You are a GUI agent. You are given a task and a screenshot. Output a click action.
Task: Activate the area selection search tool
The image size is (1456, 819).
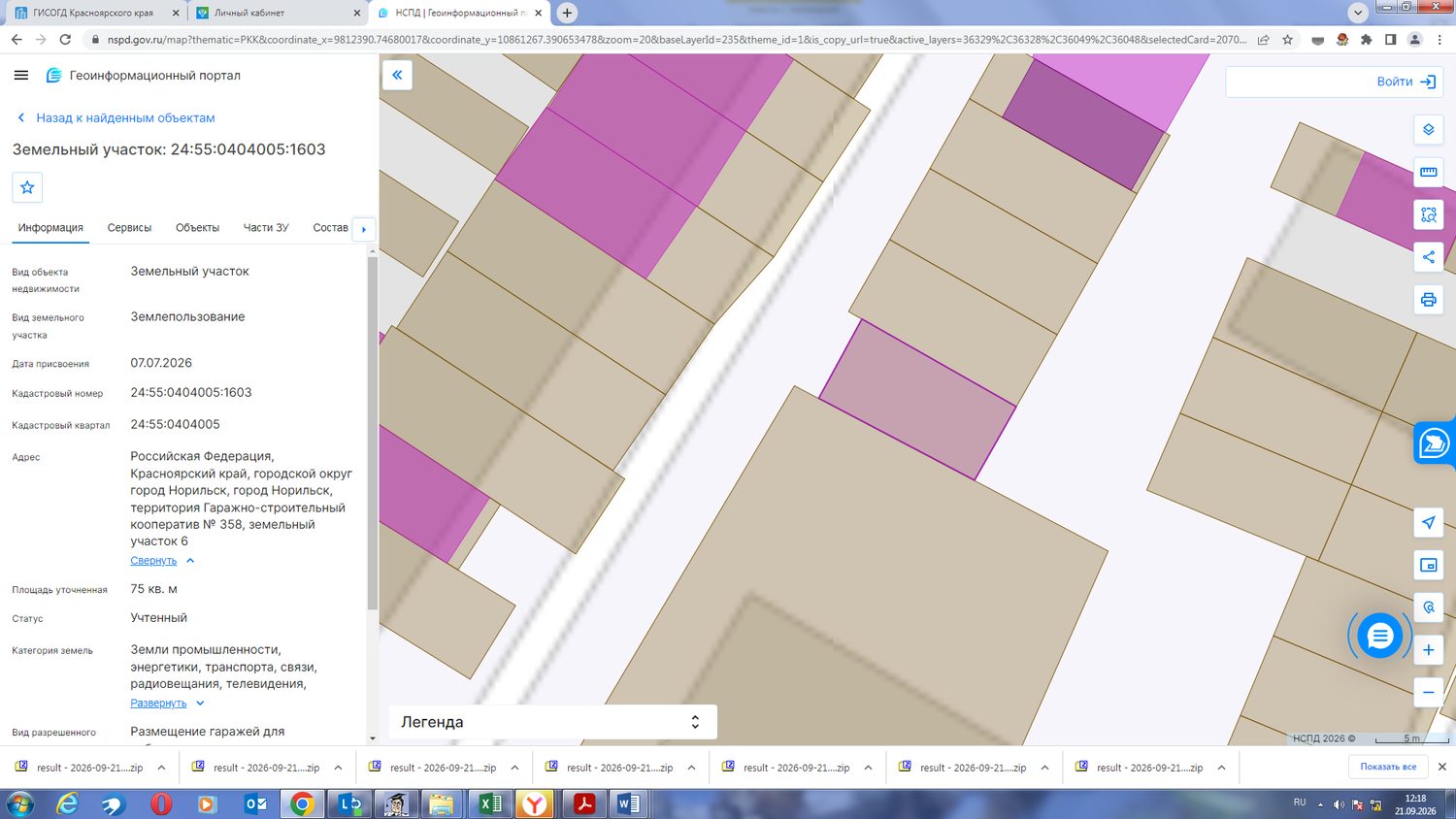[x=1428, y=214]
